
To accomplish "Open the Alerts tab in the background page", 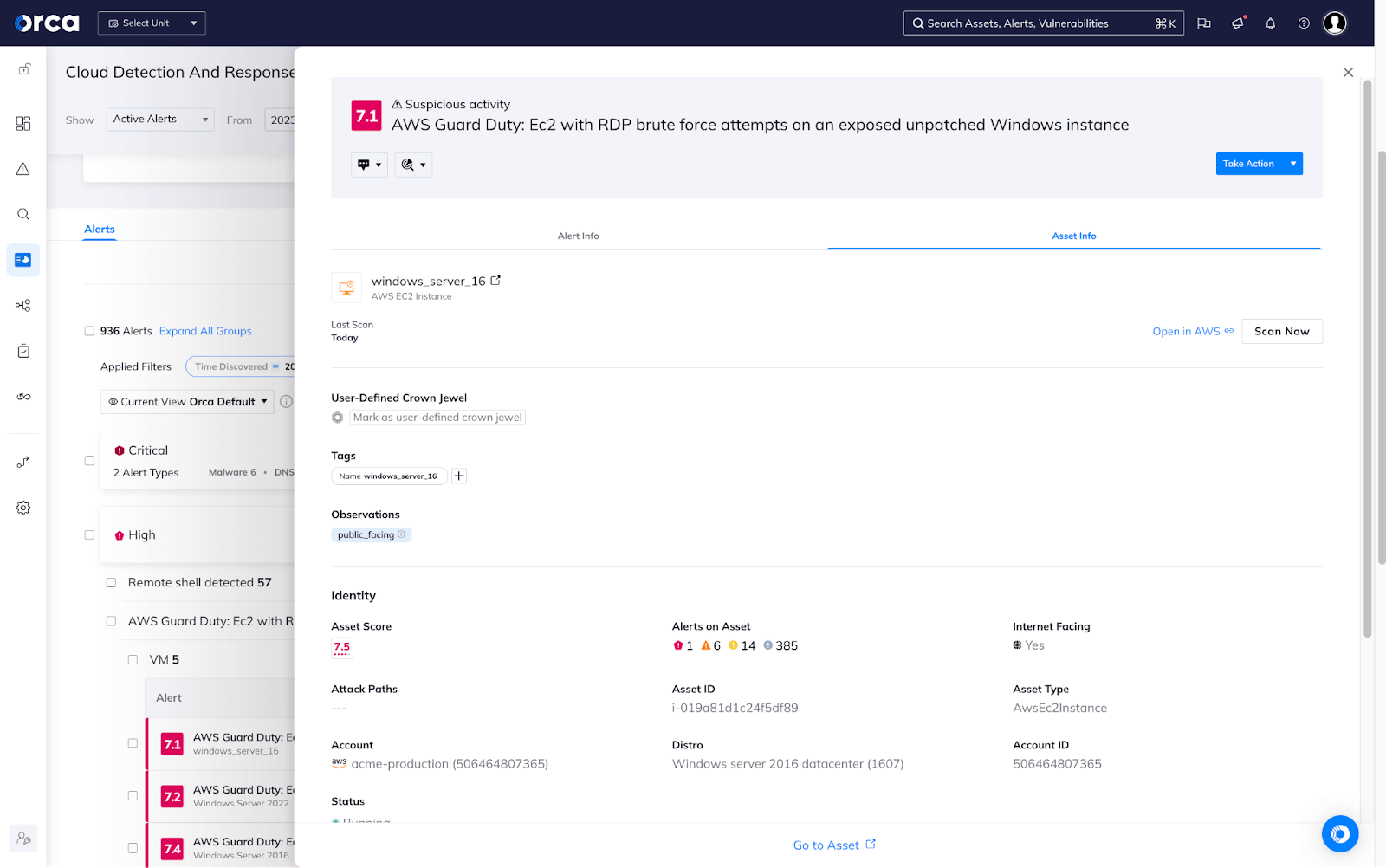I will [x=99, y=229].
